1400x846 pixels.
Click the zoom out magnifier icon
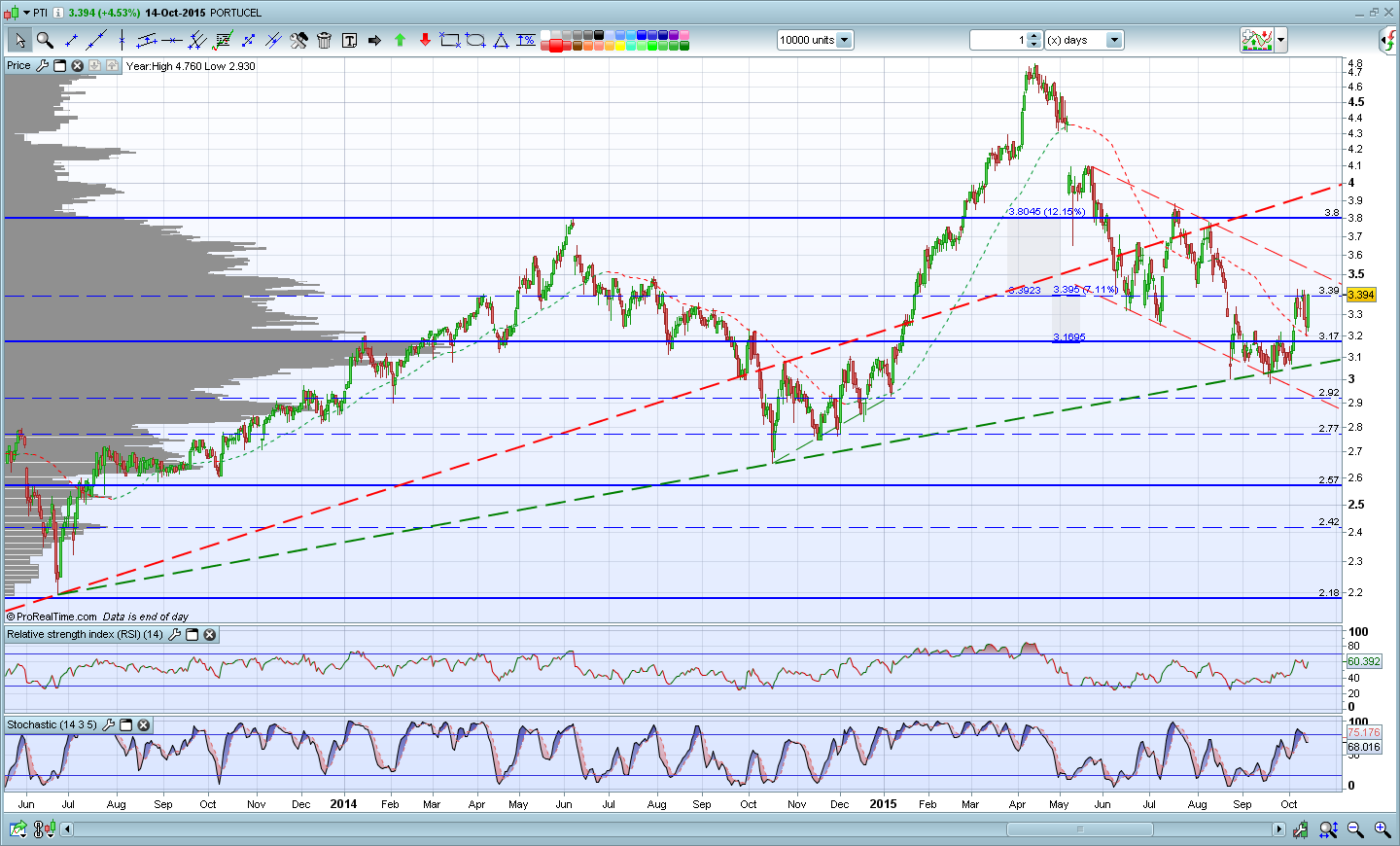click(1355, 829)
